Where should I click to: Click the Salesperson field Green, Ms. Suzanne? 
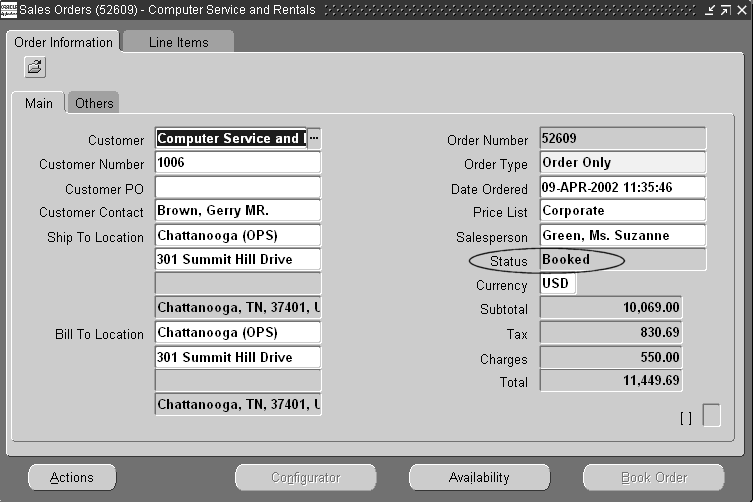click(623, 235)
